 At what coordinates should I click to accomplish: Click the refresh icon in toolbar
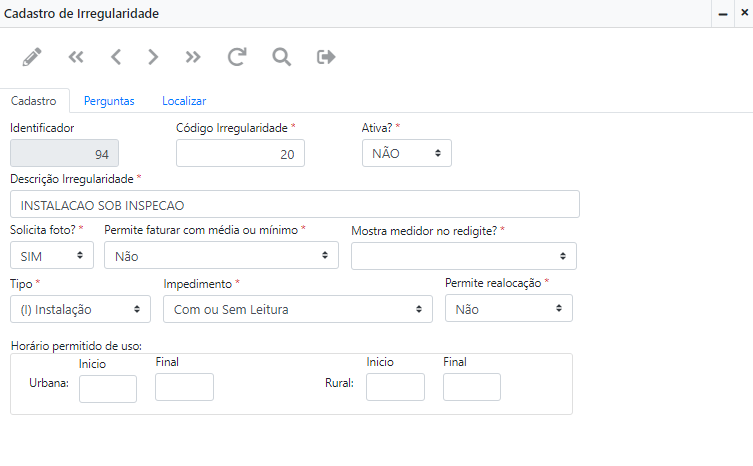[236, 57]
